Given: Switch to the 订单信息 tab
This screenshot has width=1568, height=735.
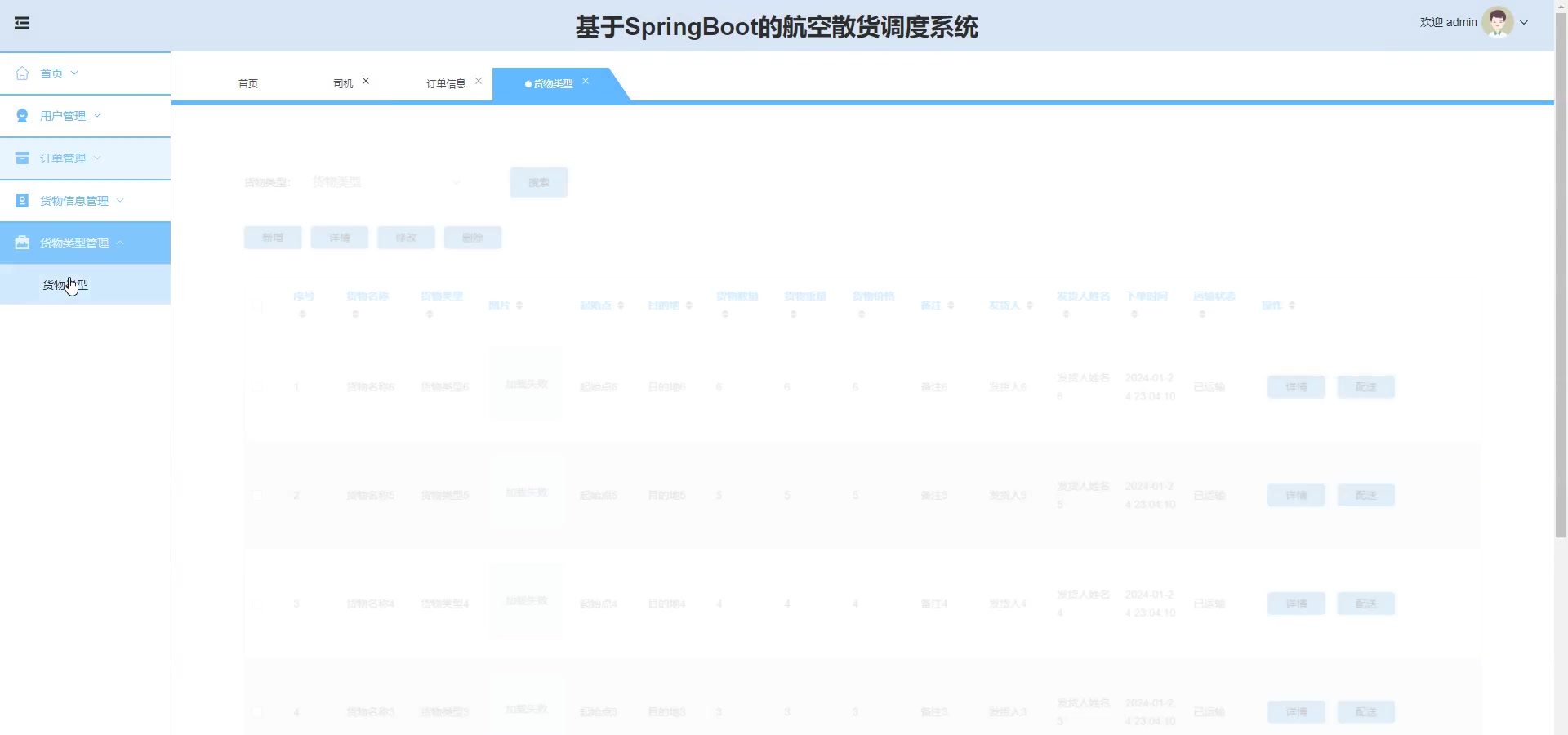Looking at the screenshot, I should 446,84.
